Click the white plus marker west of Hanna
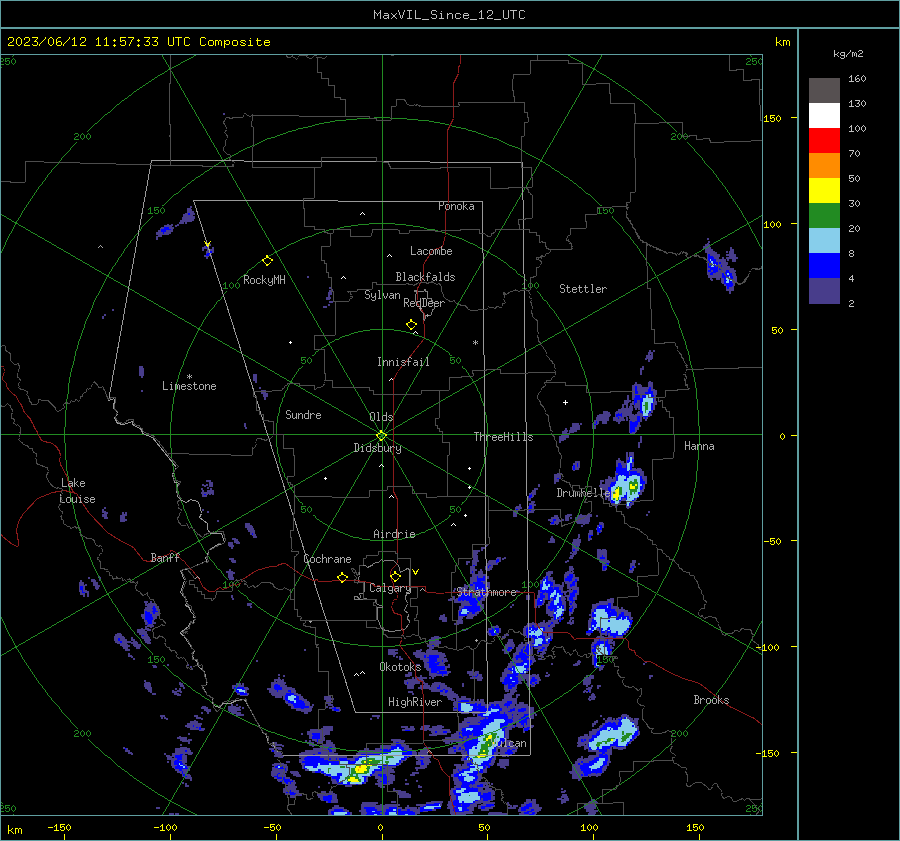900x841 pixels. pyautogui.click(x=565, y=402)
